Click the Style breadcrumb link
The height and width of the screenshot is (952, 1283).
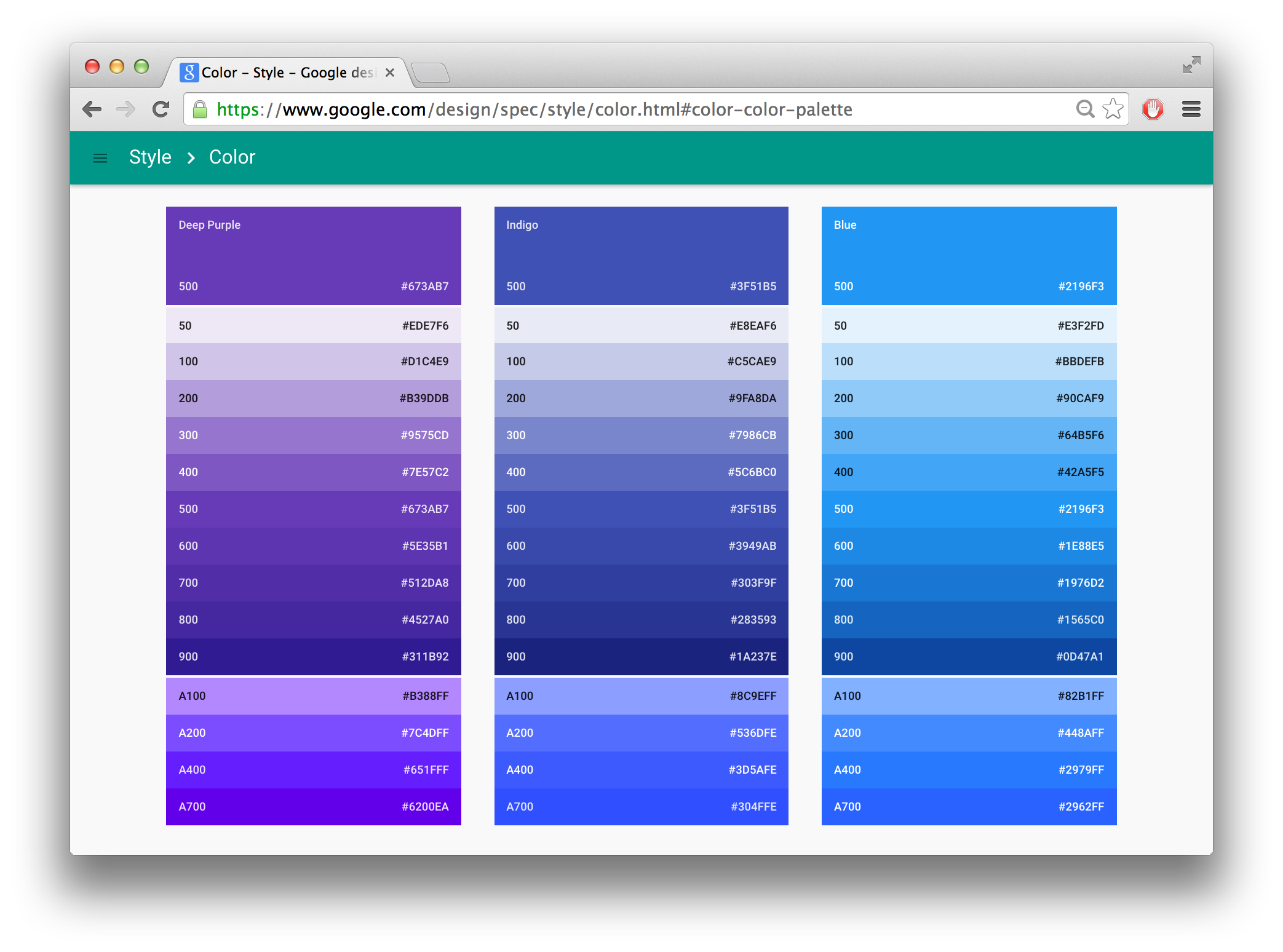coord(150,157)
